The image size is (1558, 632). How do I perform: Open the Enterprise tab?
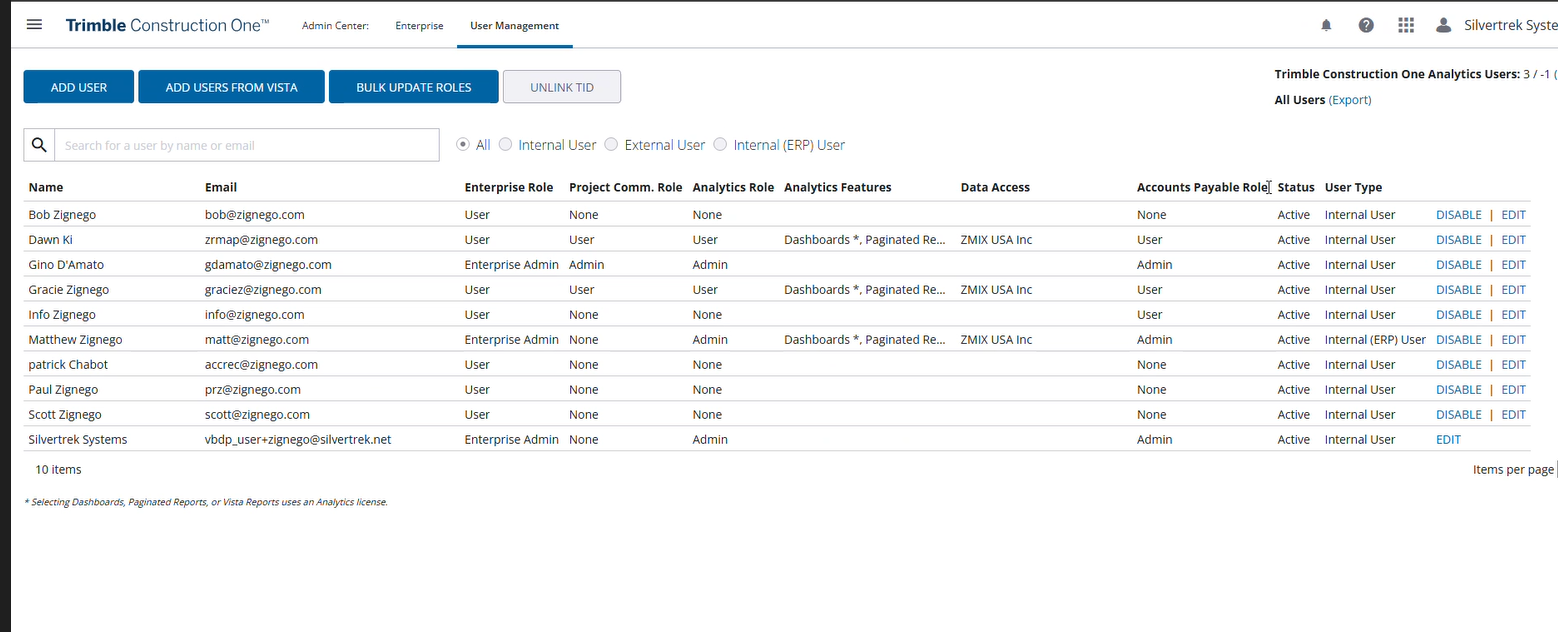click(419, 26)
